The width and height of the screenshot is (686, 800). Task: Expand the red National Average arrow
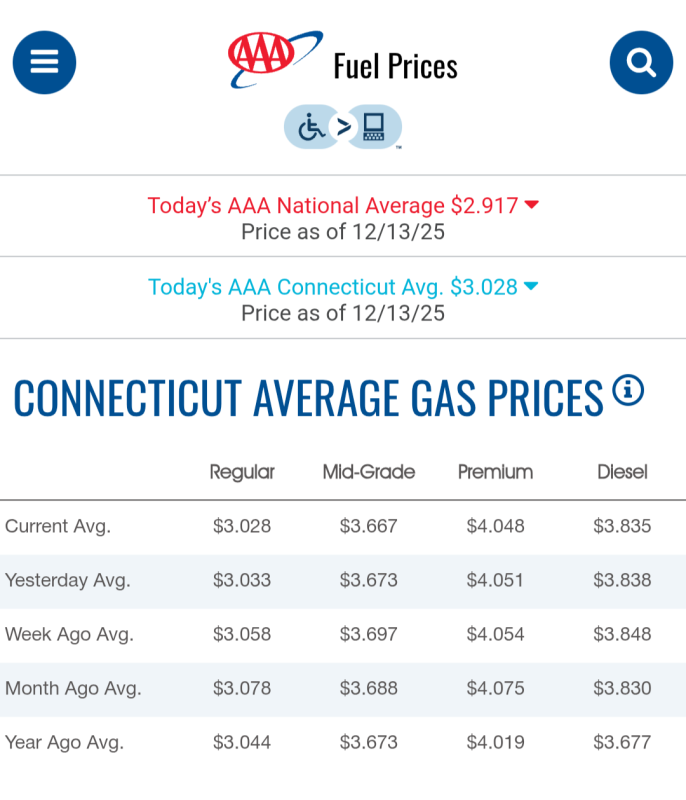532,205
